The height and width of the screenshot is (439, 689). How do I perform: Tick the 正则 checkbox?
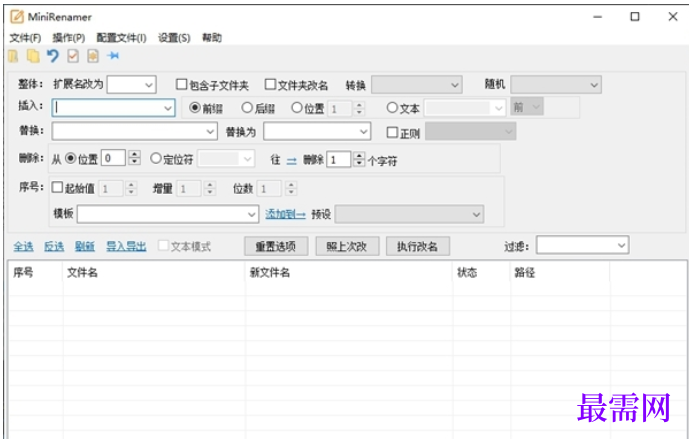click(x=392, y=132)
